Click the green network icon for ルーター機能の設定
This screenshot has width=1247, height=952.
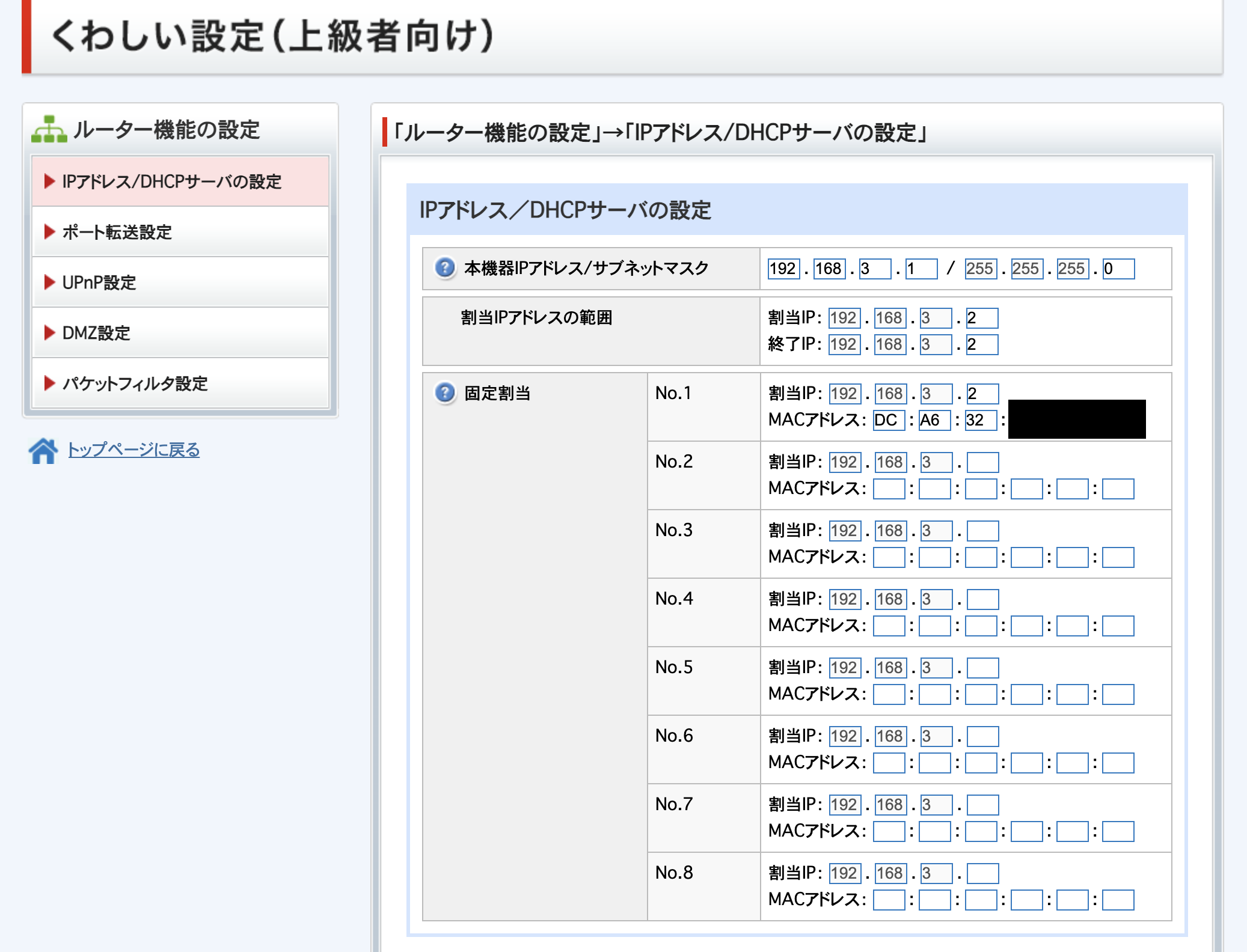pyautogui.click(x=49, y=129)
